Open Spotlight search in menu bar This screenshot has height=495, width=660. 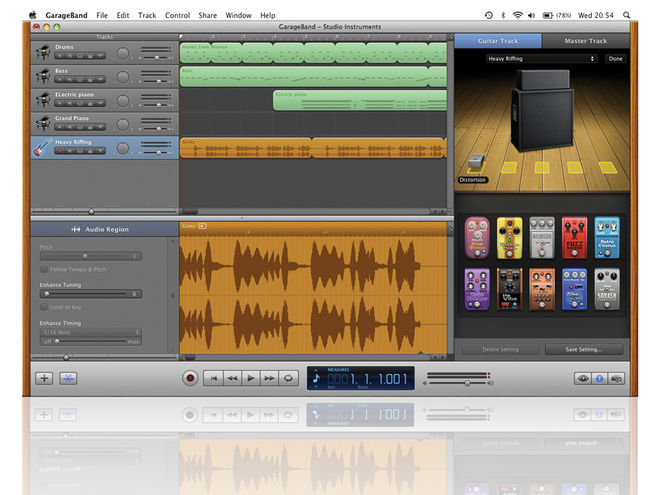(x=627, y=15)
